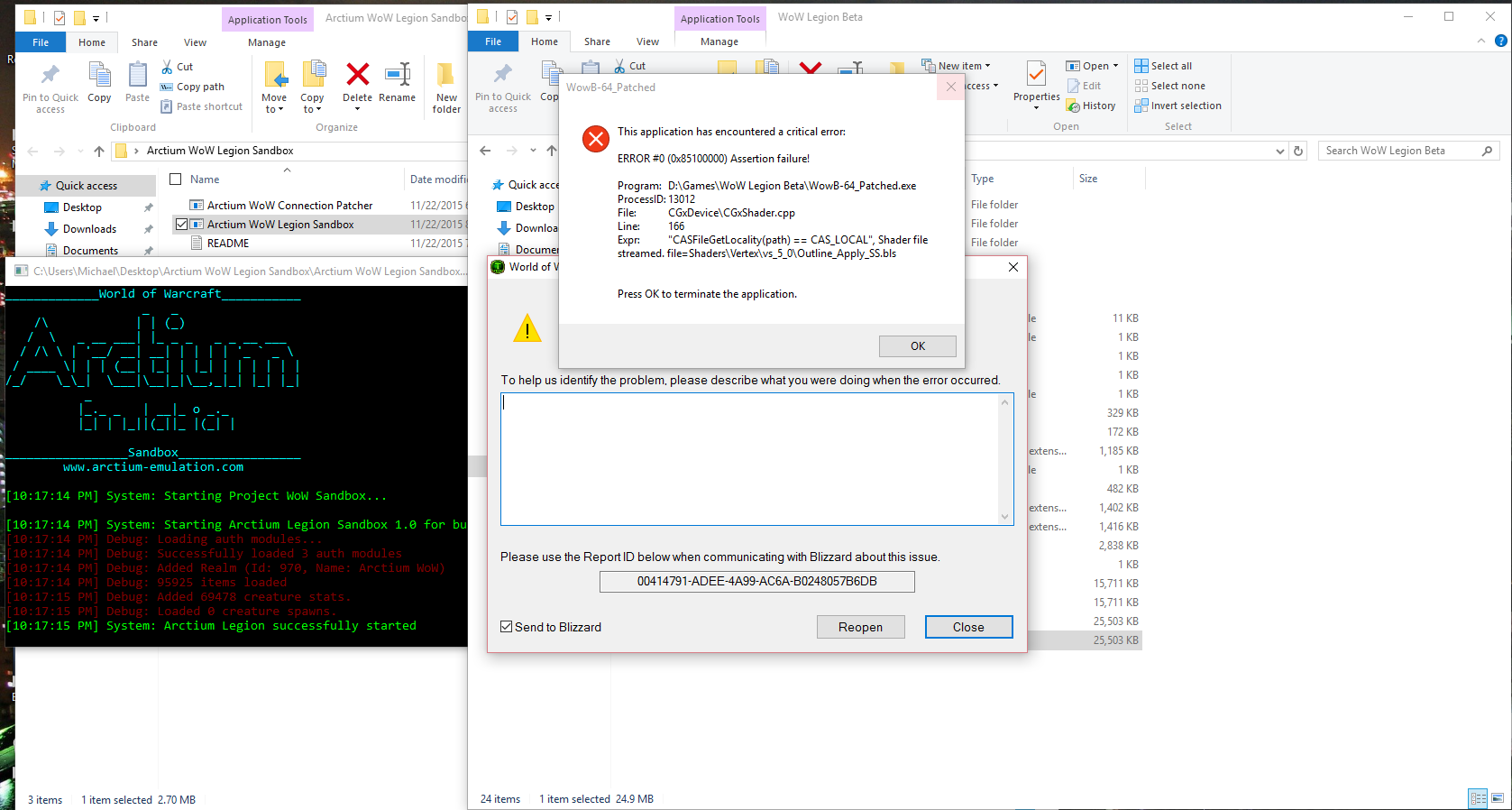
Task: Click Edit in Legion Beta ribbon
Action: pos(1084,86)
